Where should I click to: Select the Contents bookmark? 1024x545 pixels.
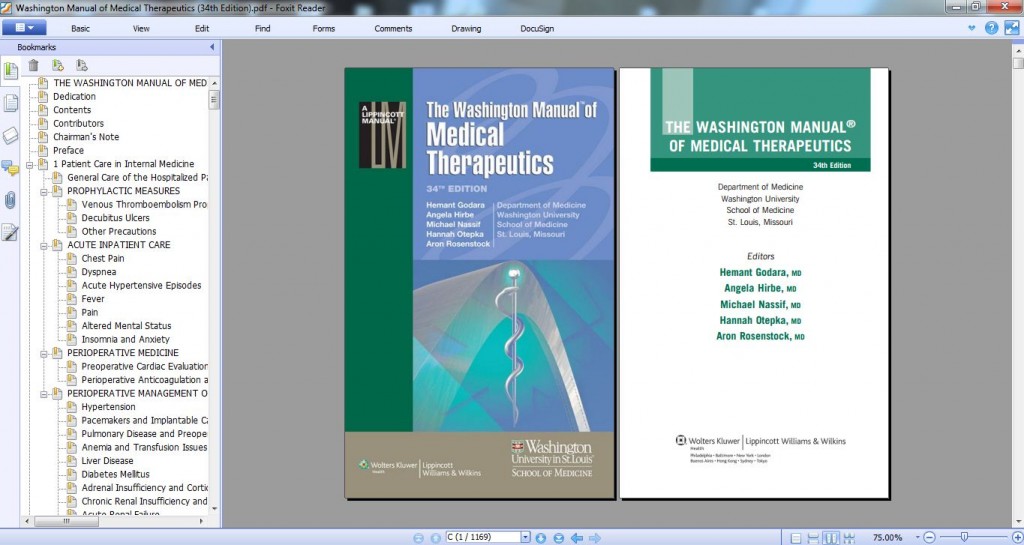[72, 110]
